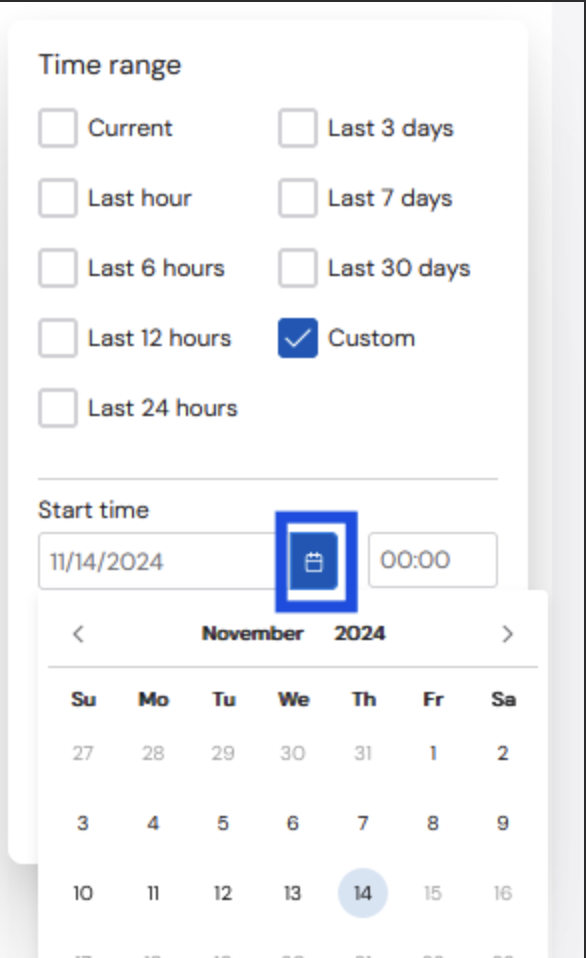Advance to next month with right chevron
586x958 pixels.
coord(507,634)
